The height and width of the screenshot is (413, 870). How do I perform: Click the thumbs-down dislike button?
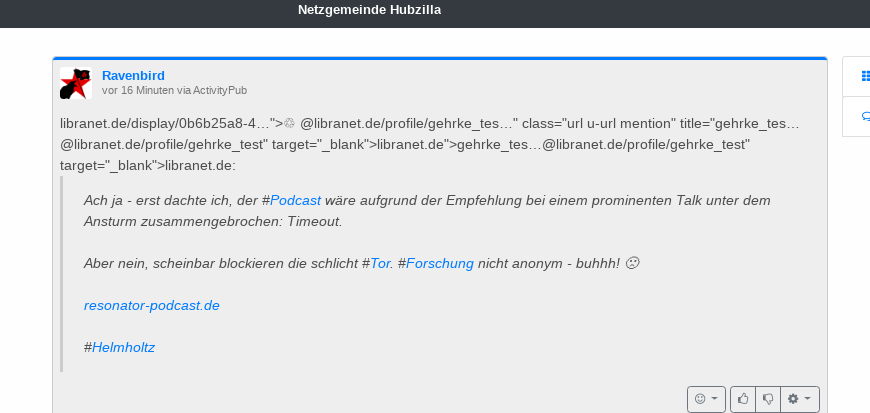pos(768,399)
